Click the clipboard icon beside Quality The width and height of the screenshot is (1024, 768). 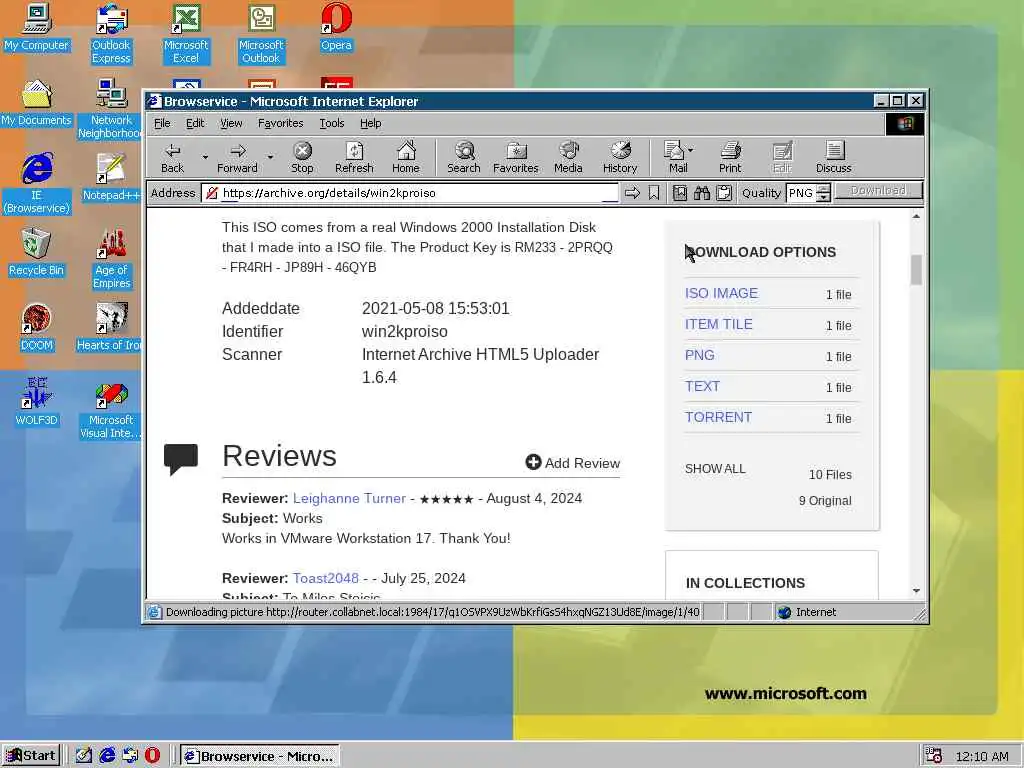pos(724,193)
